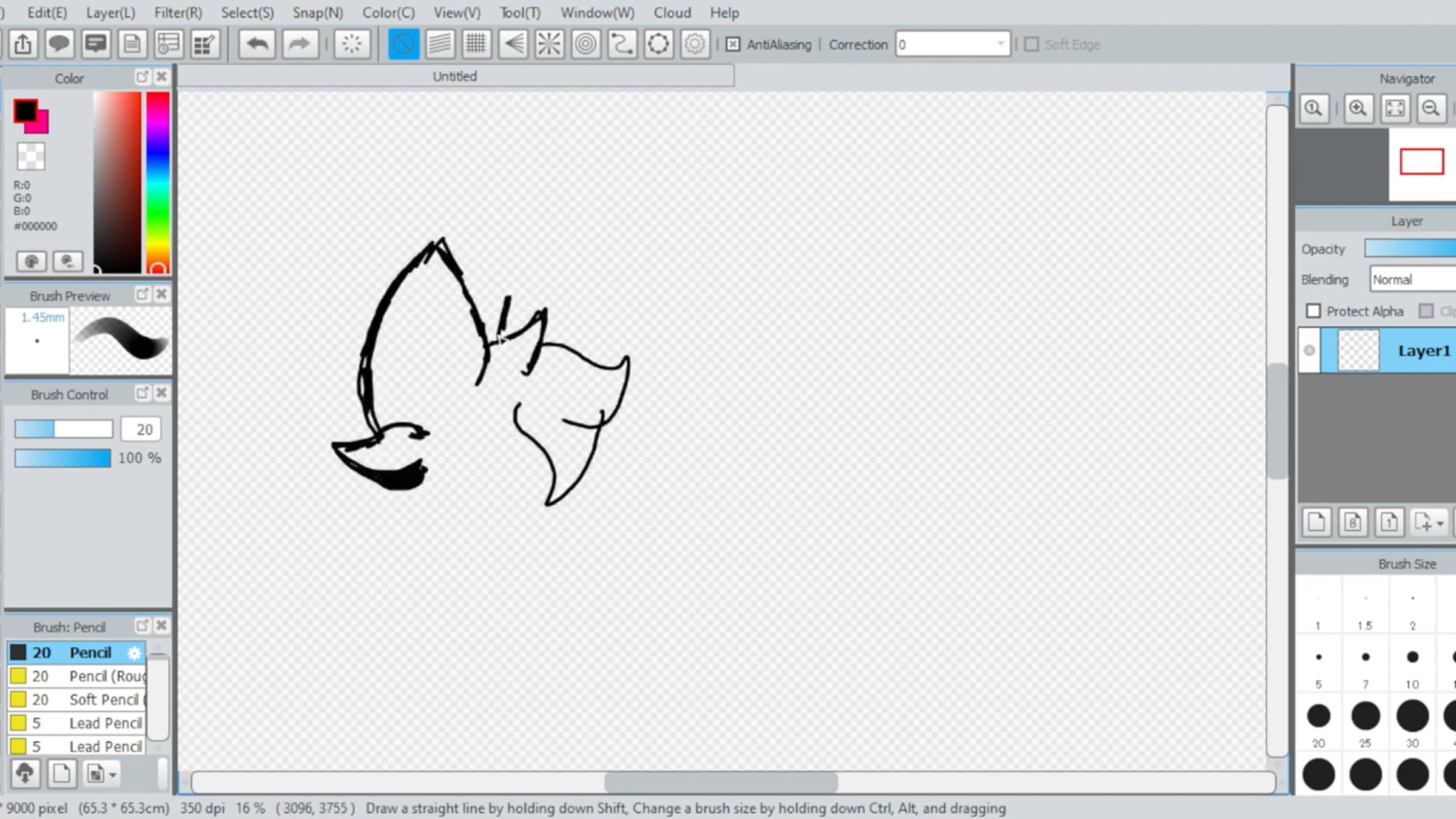Image resolution: width=1456 pixels, height=819 pixels.
Task: Open the Blending mode dropdown
Action: 1414,280
